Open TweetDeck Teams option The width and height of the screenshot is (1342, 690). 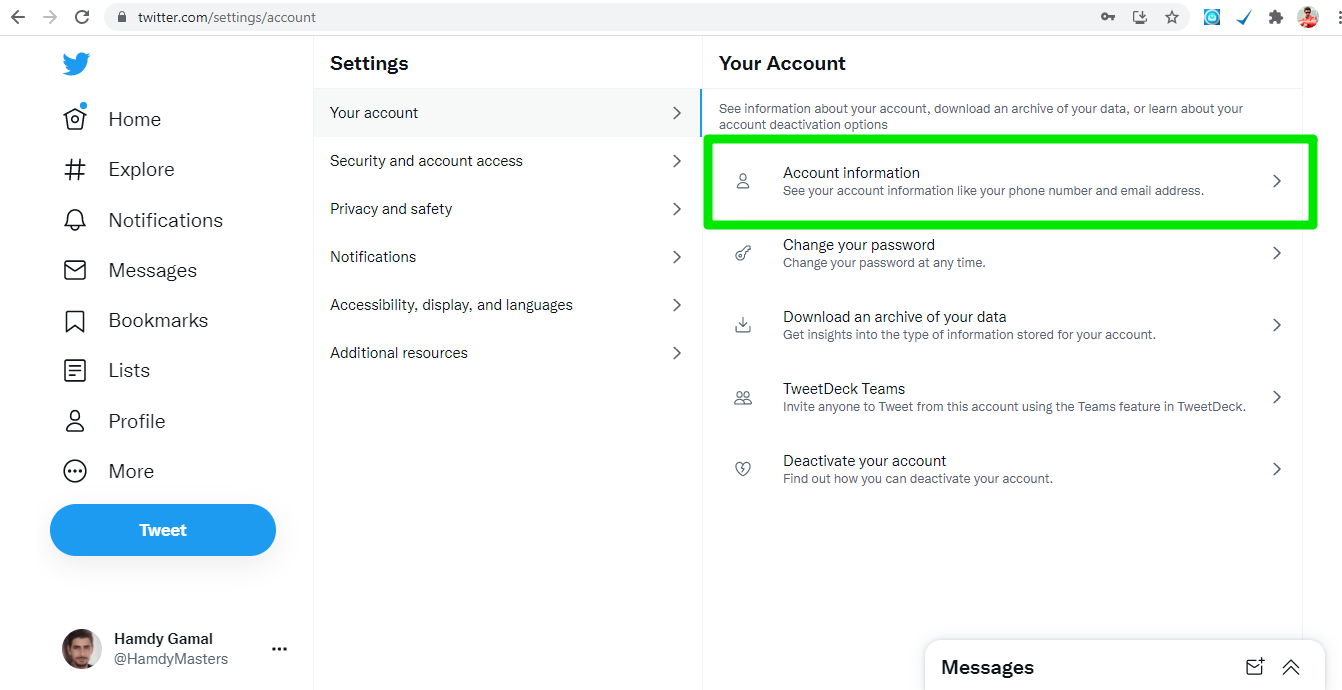[1002, 397]
